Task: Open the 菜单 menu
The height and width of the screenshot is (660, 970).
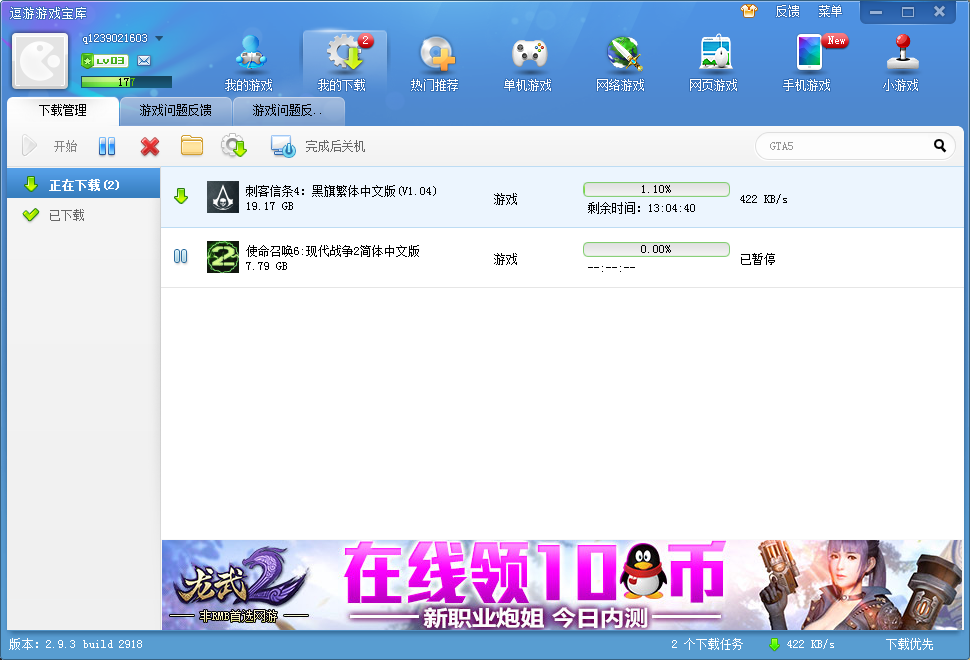Action: coord(830,11)
